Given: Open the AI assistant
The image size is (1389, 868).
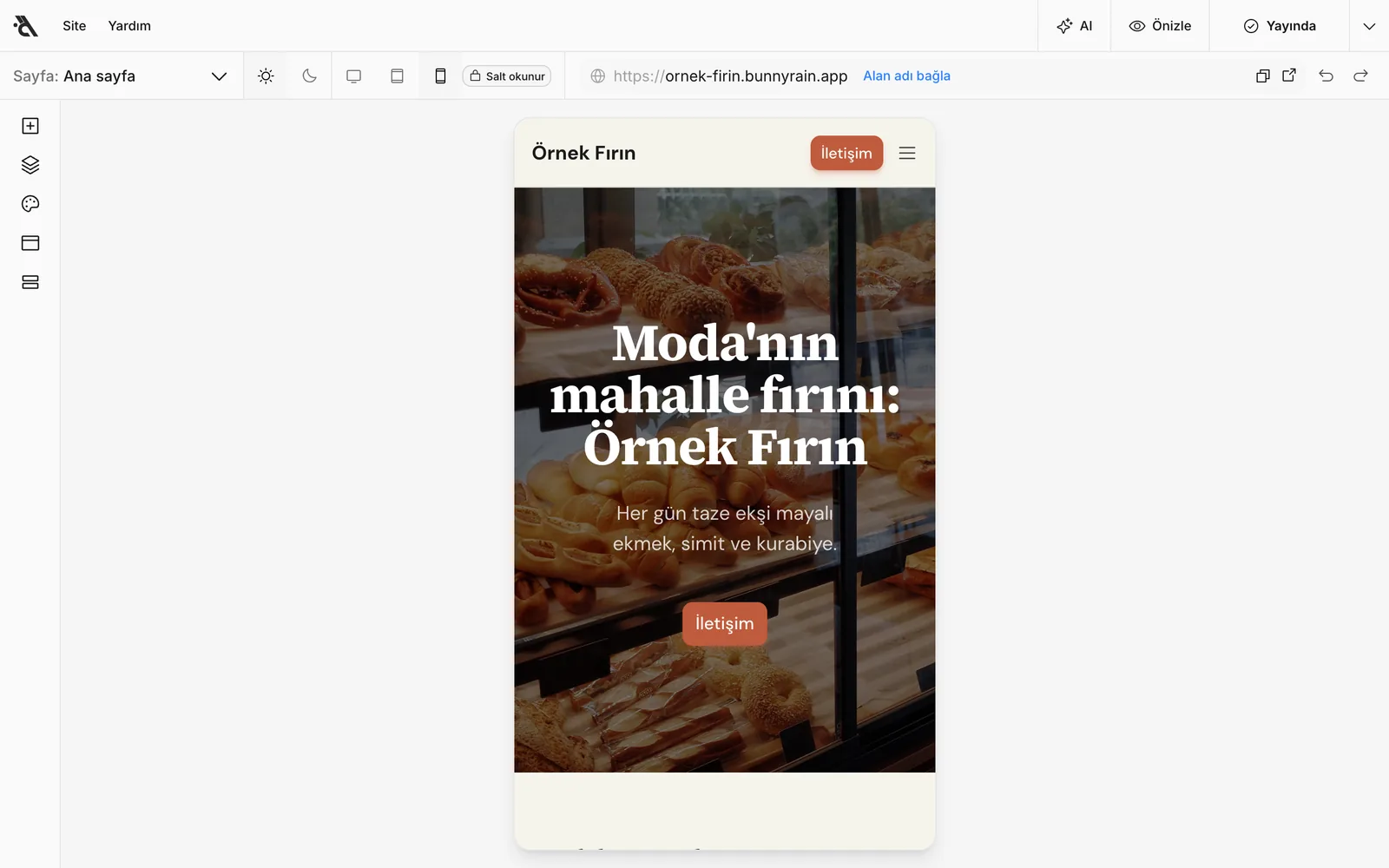Looking at the screenshot, I should (x=1074, y=26).
